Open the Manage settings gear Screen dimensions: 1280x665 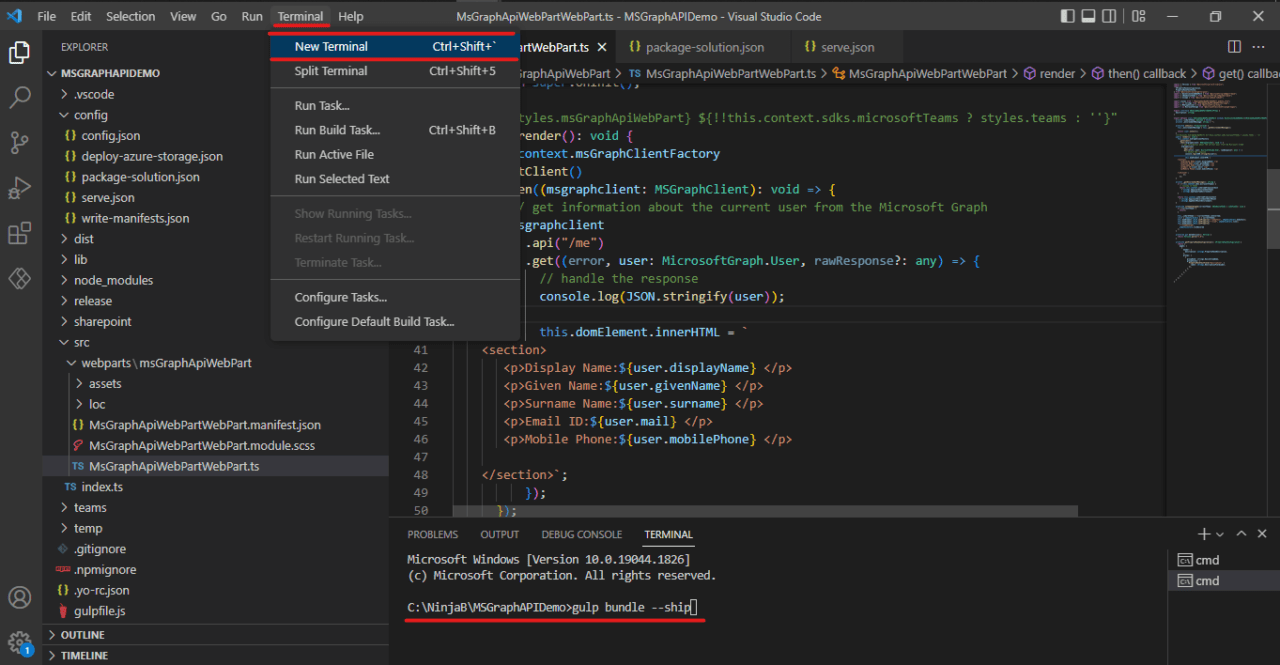pyautogui.click(x=20, y=642)
